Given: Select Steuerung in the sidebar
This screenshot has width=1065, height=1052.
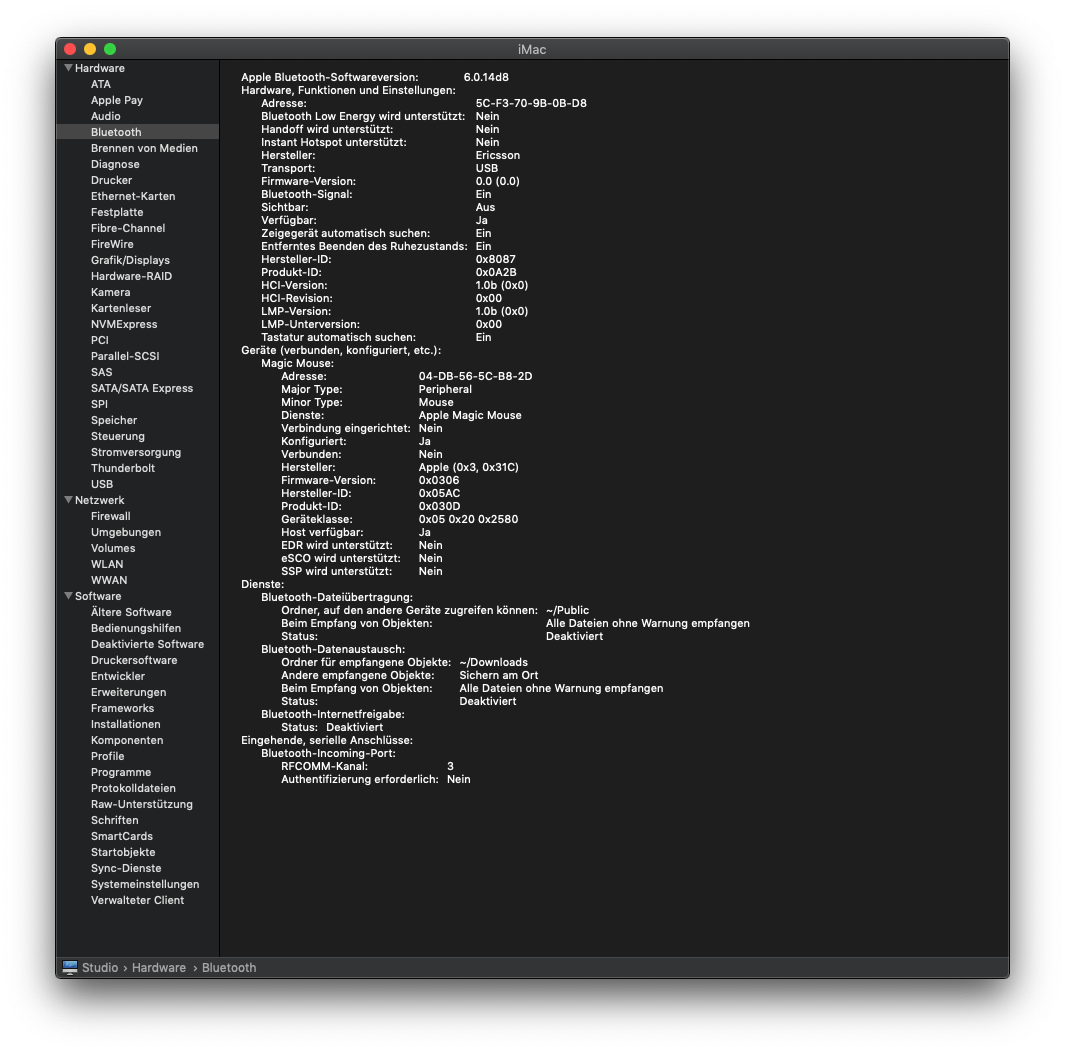Looking at the screenshot, I should tap(118, 436).
